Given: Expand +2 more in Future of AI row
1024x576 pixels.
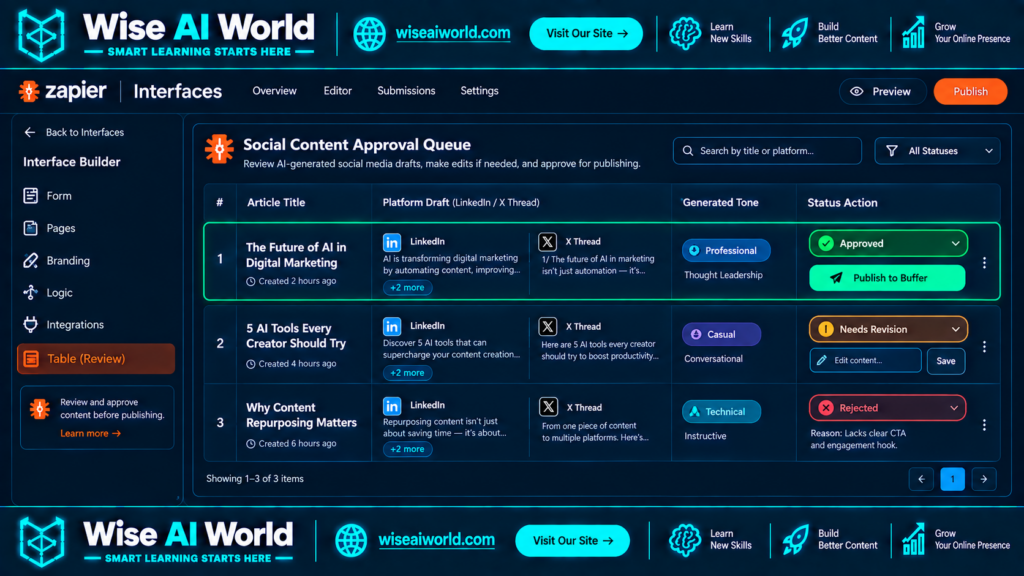Looking at the screenshot, I should pos(407,287).
